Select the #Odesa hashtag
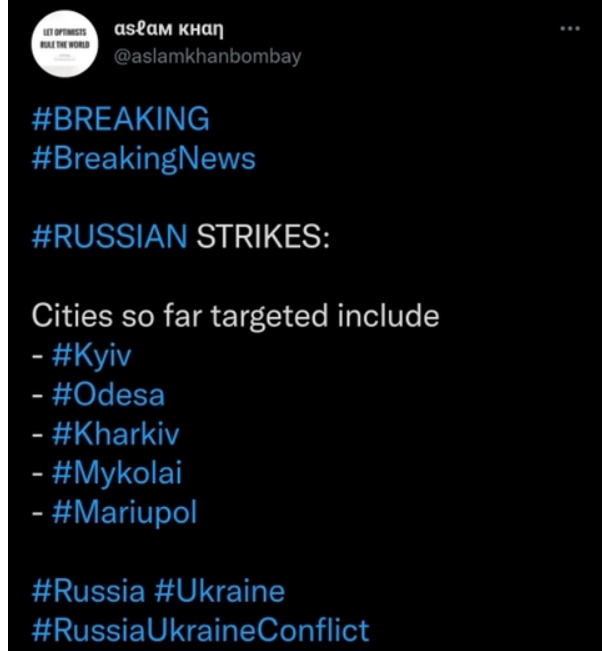This screenshot has width=602, height=651. coord(107,394)
